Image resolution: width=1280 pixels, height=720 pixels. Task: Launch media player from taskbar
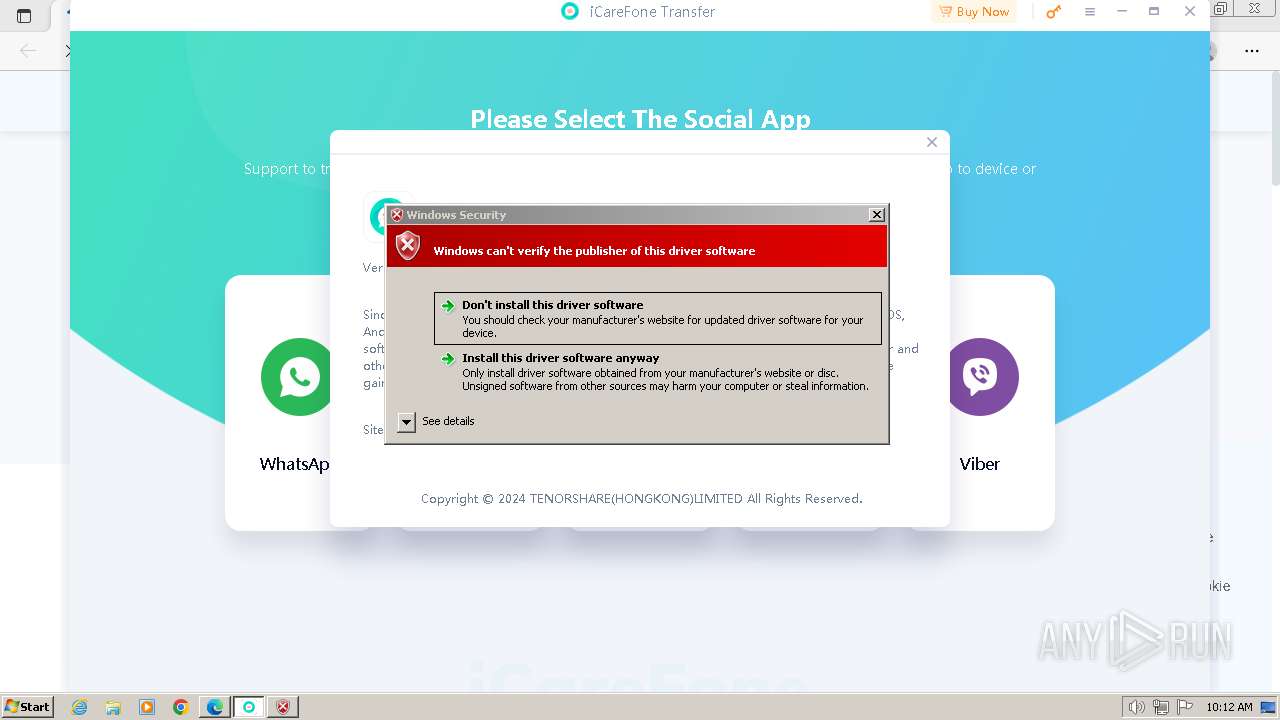click(x=147, y=707)
